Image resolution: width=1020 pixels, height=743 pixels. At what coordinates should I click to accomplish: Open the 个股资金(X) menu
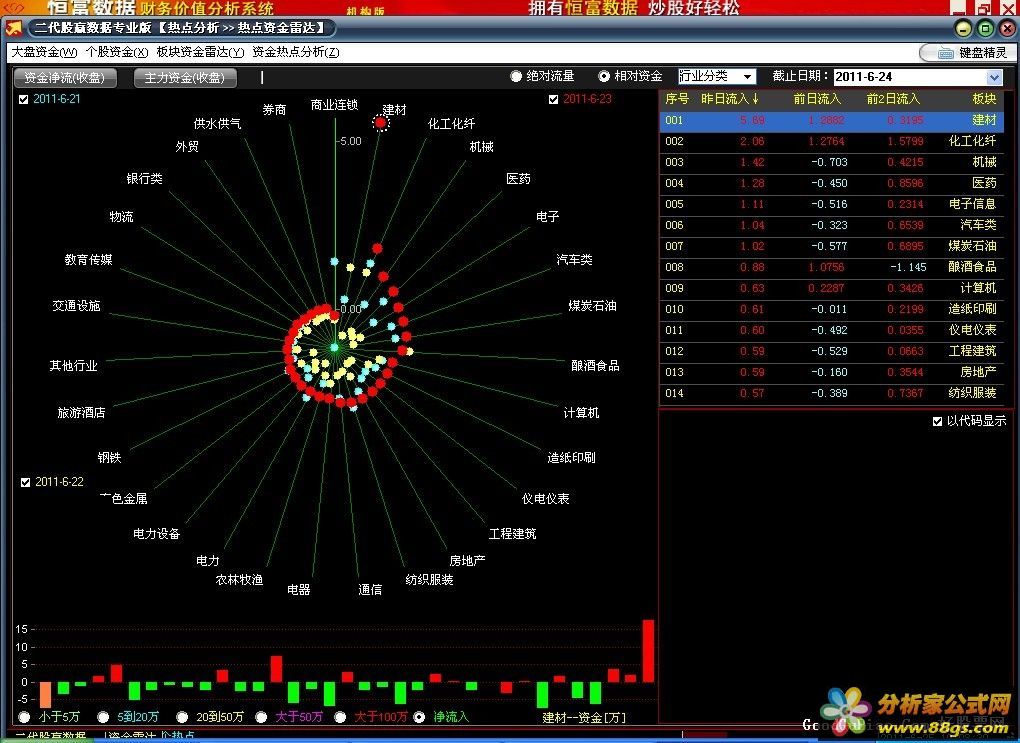click(117, 52)
